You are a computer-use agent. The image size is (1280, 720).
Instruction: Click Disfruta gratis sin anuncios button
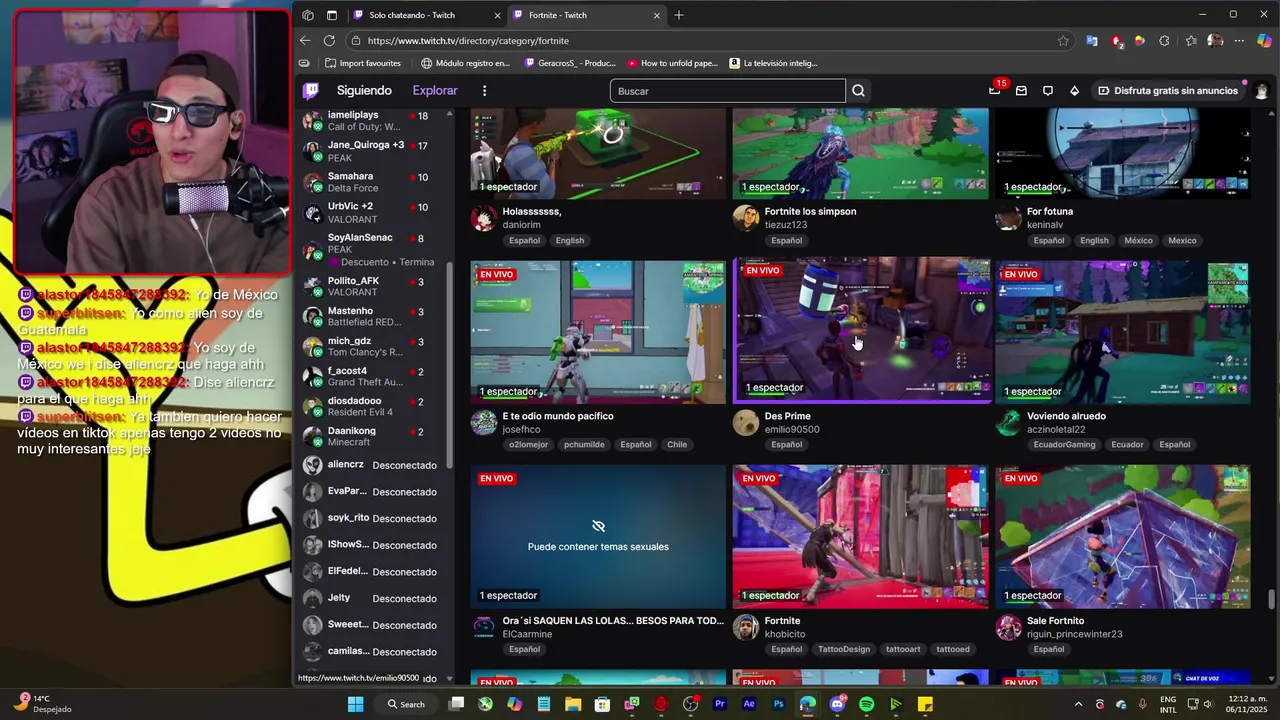1168,90
